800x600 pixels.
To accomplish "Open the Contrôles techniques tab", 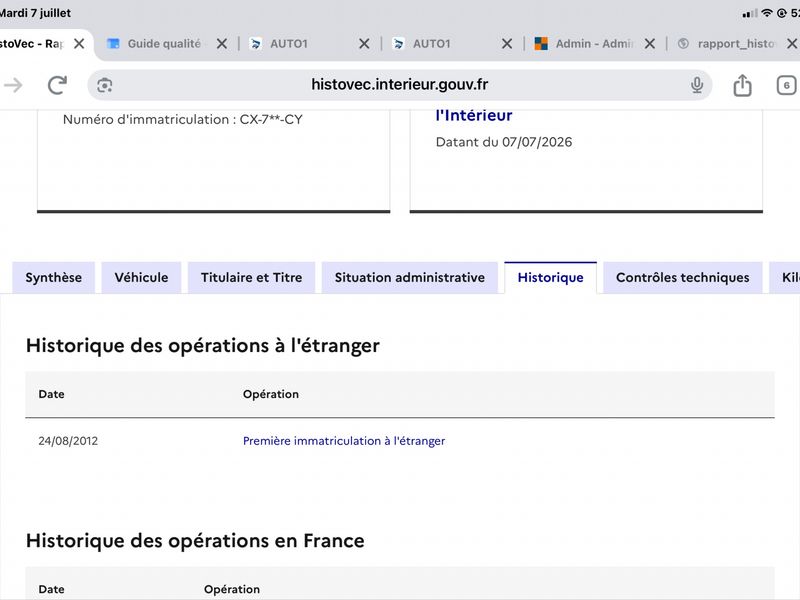I will [x=683, y=278].
